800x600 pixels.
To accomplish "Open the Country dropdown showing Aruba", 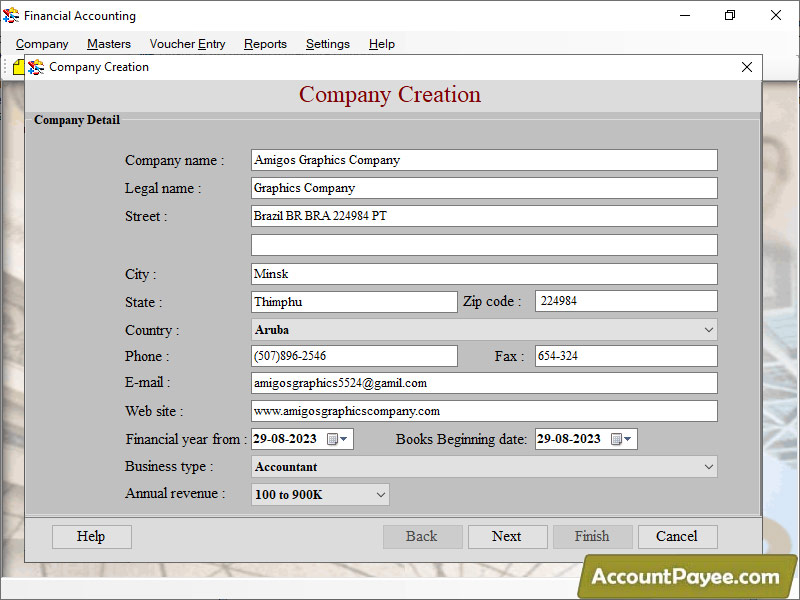I will (x=708, y=329).
